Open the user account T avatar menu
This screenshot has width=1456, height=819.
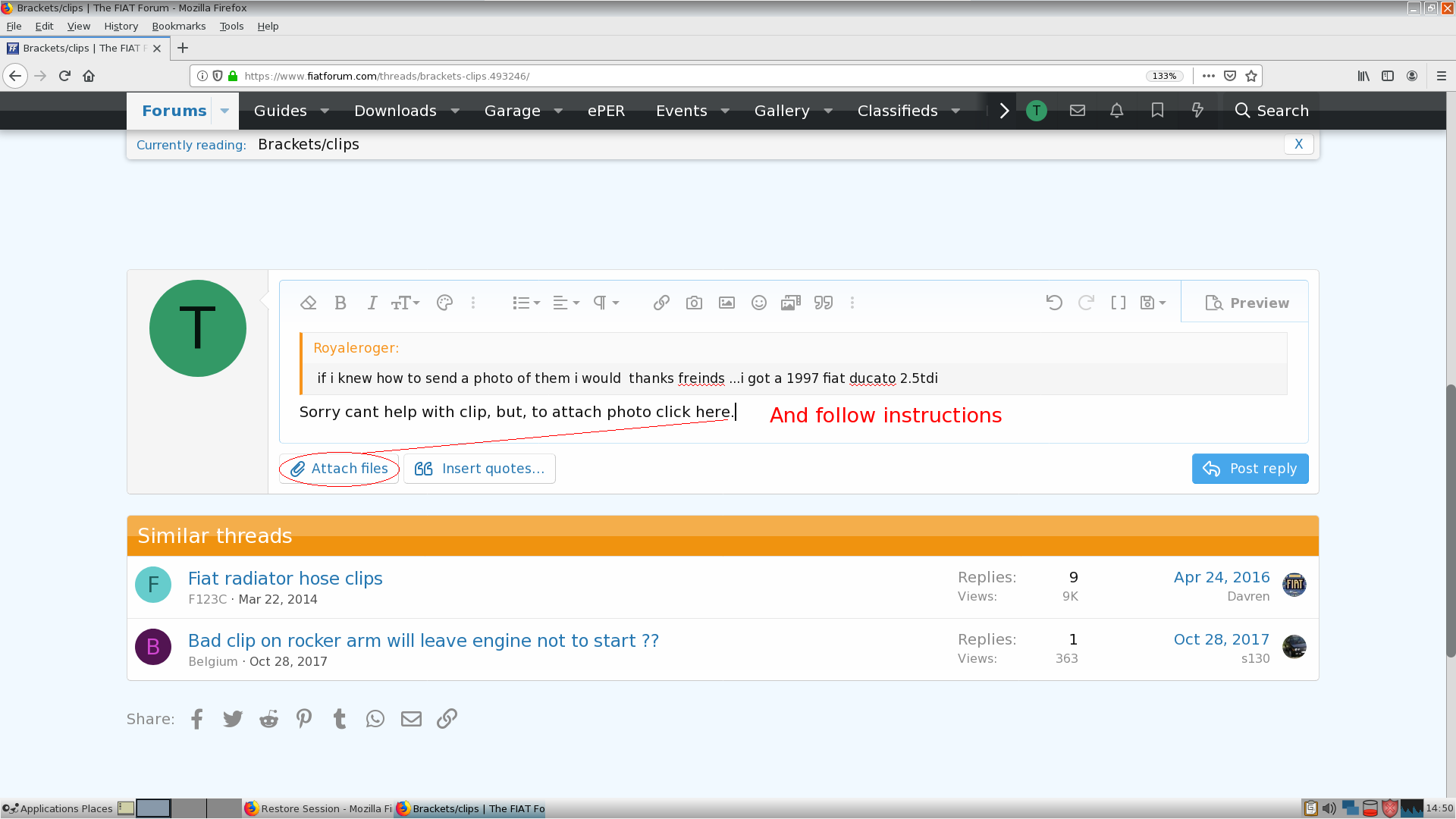coord(1037,111)
